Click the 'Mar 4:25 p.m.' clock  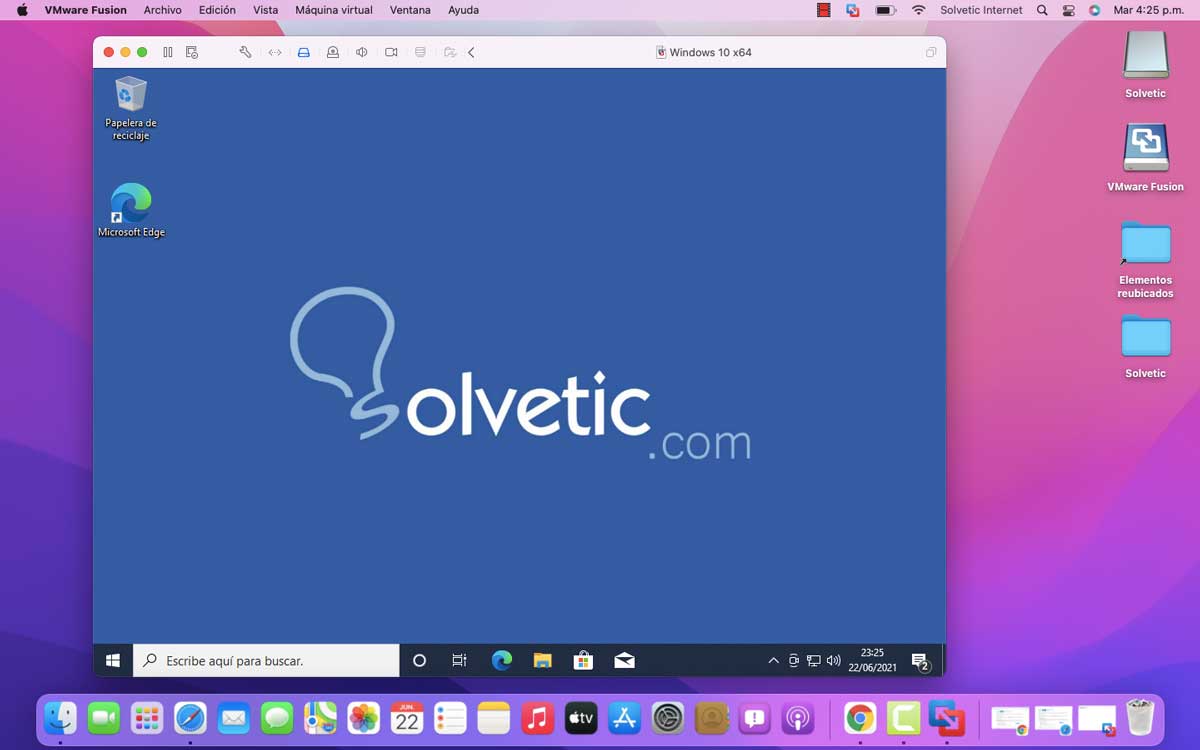[1149, 10]
